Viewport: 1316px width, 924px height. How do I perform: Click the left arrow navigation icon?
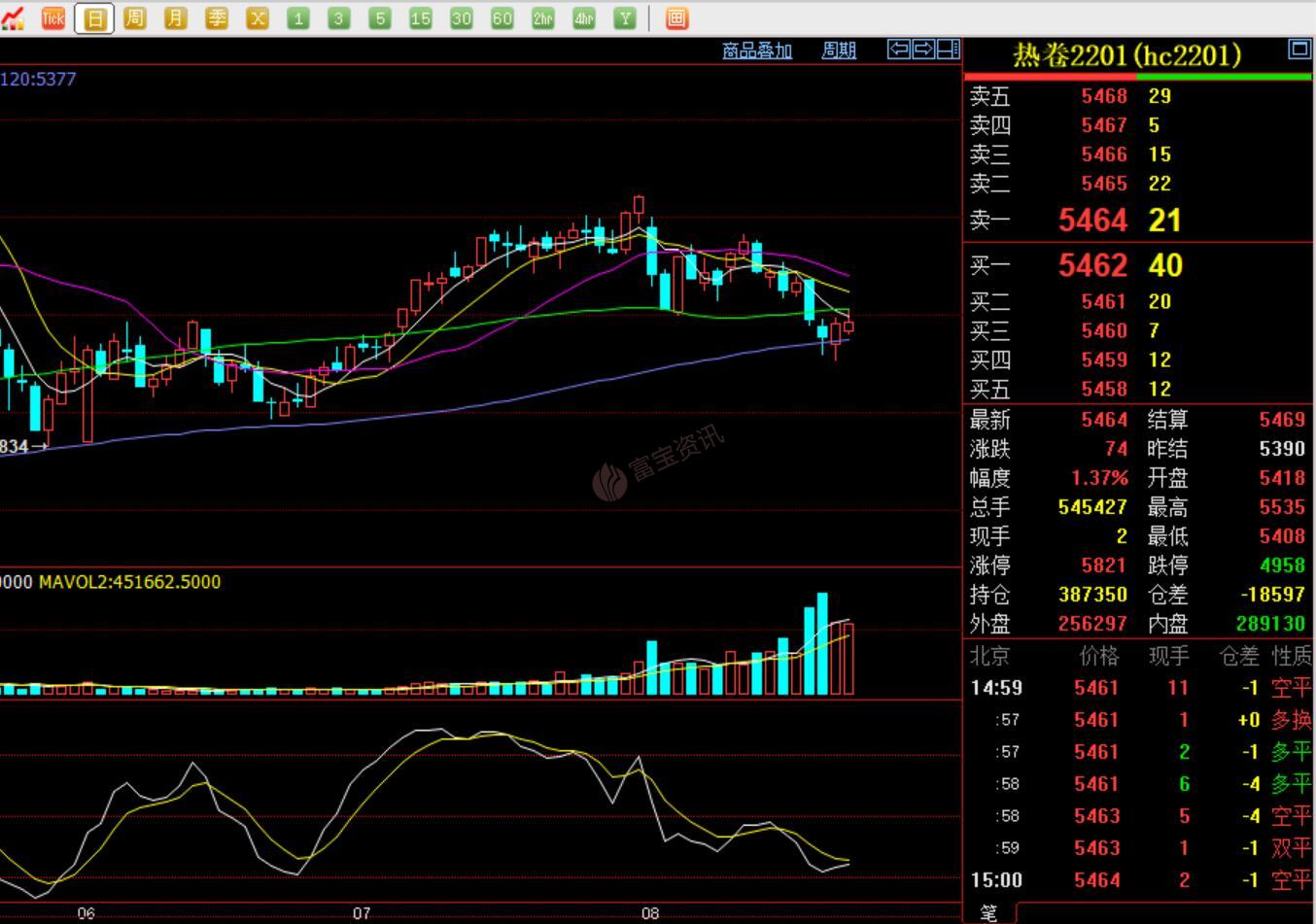pos(899,49)
